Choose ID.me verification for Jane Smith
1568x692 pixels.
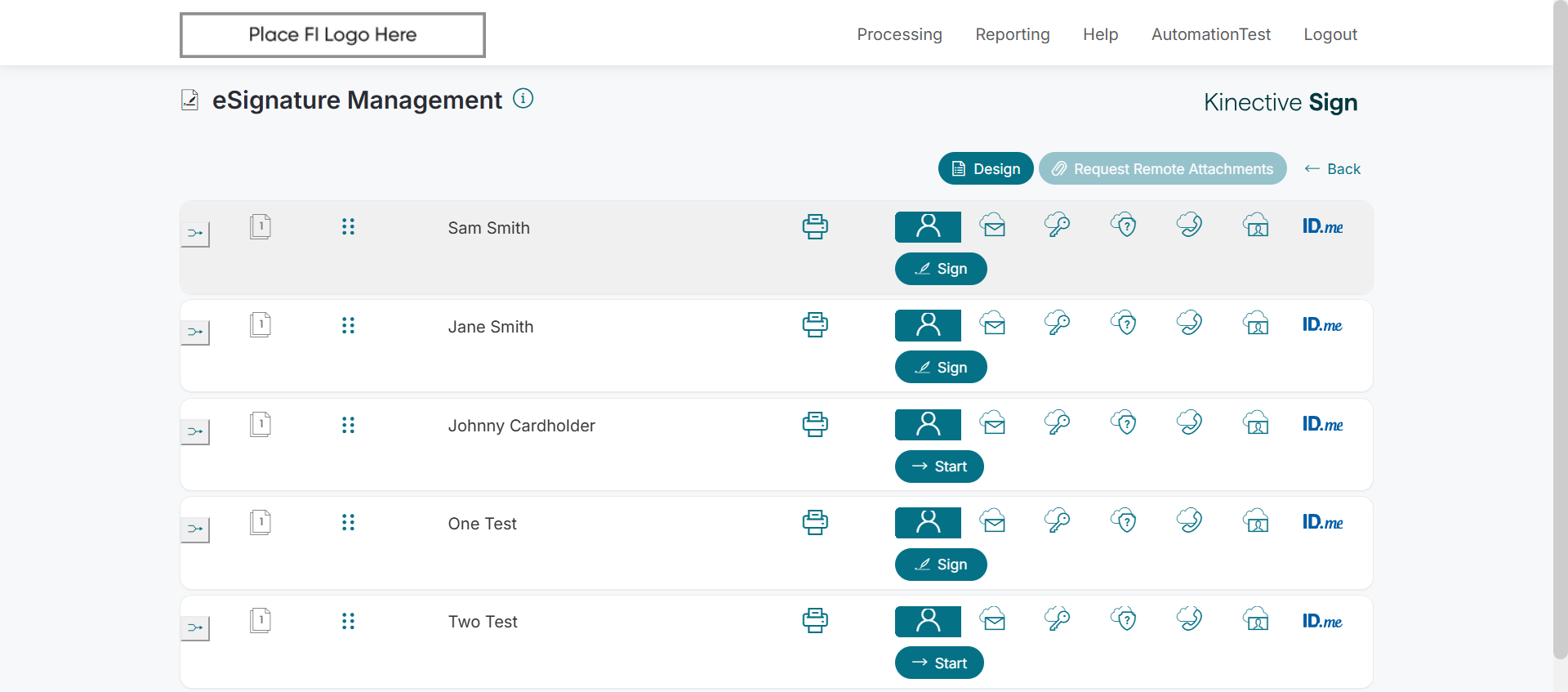coord(1322,325)
